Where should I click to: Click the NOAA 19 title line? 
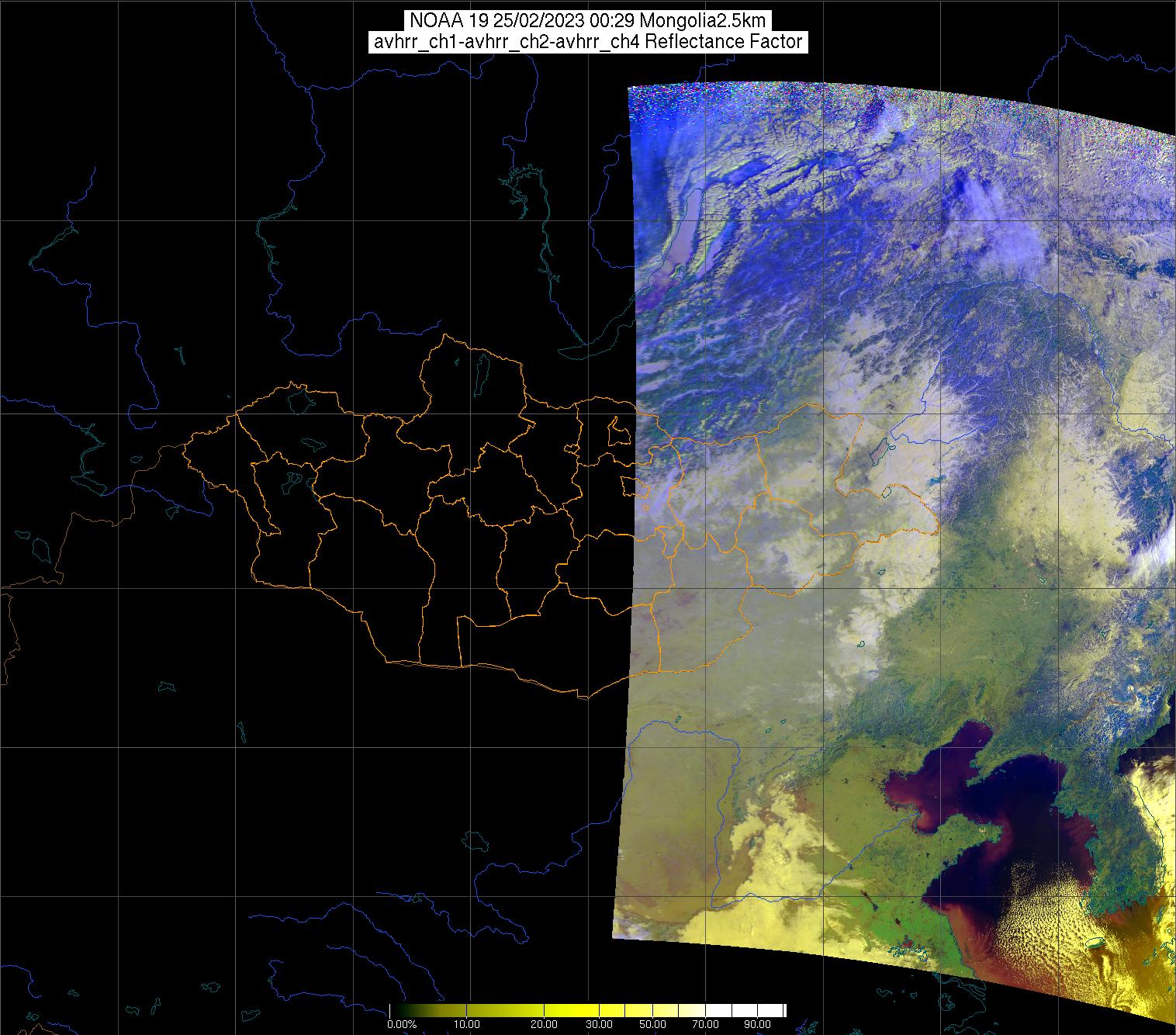(x=587, y=20)
